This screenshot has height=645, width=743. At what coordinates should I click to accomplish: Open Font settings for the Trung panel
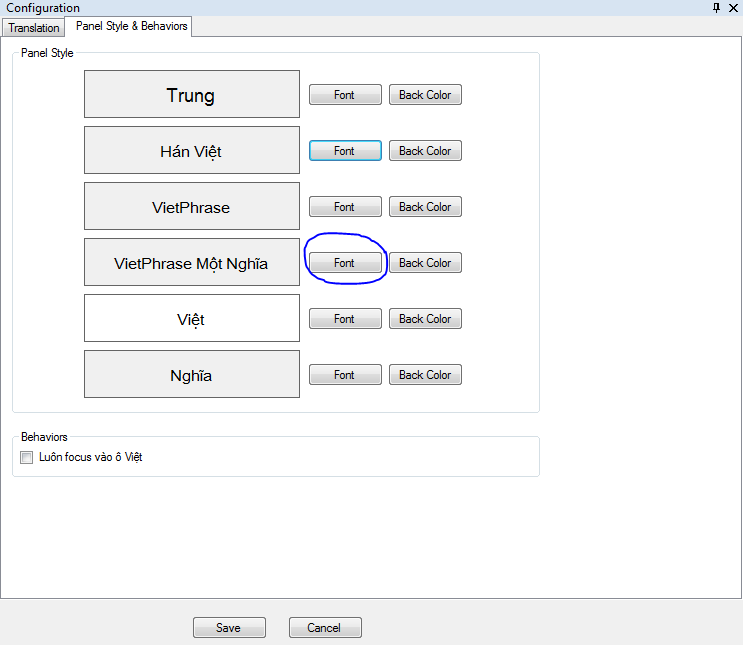click(345, 95)
